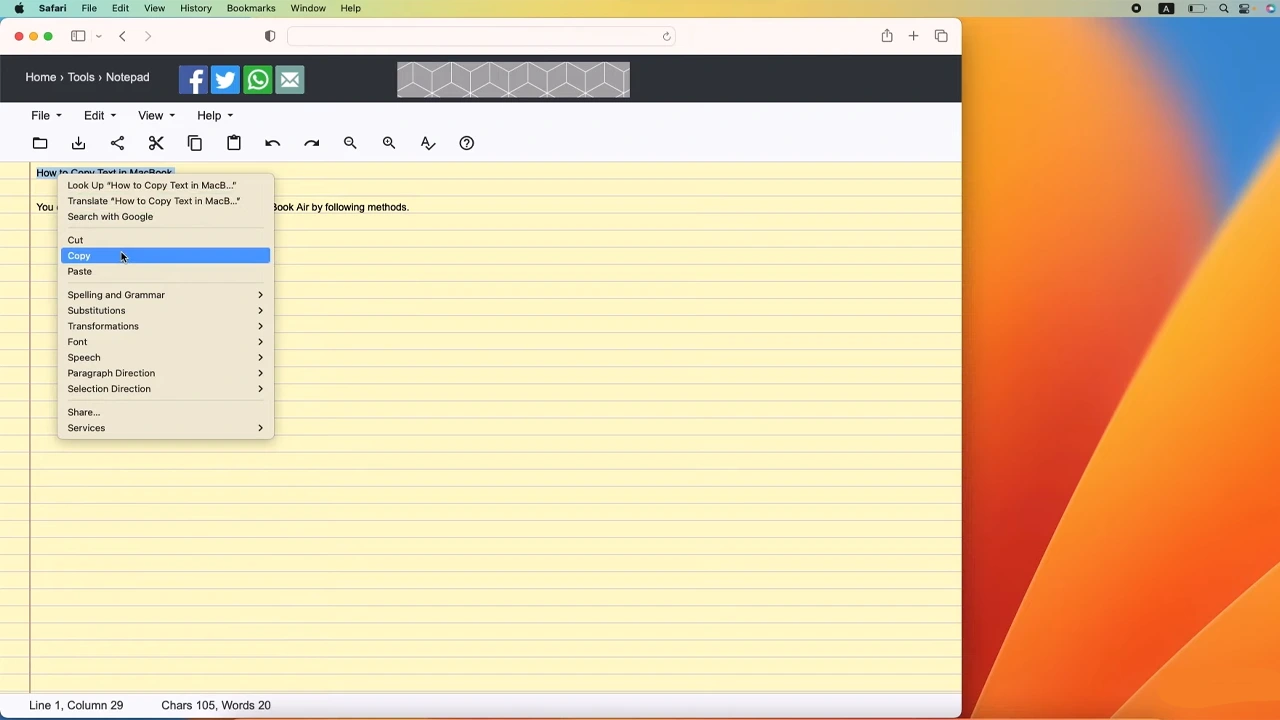Show Safari tab overview icon
The height and width of the screenshot is (720, 1280).
tap(941, 36)
